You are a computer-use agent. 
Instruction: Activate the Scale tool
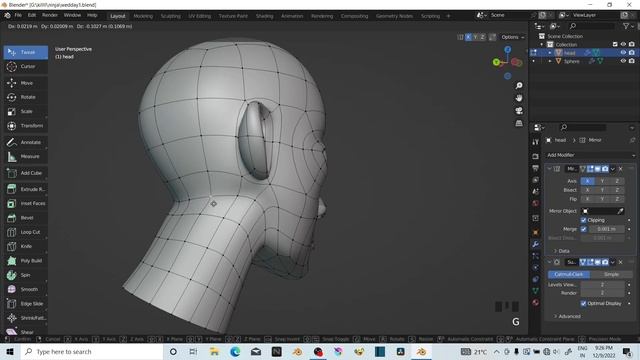[26, 111]
